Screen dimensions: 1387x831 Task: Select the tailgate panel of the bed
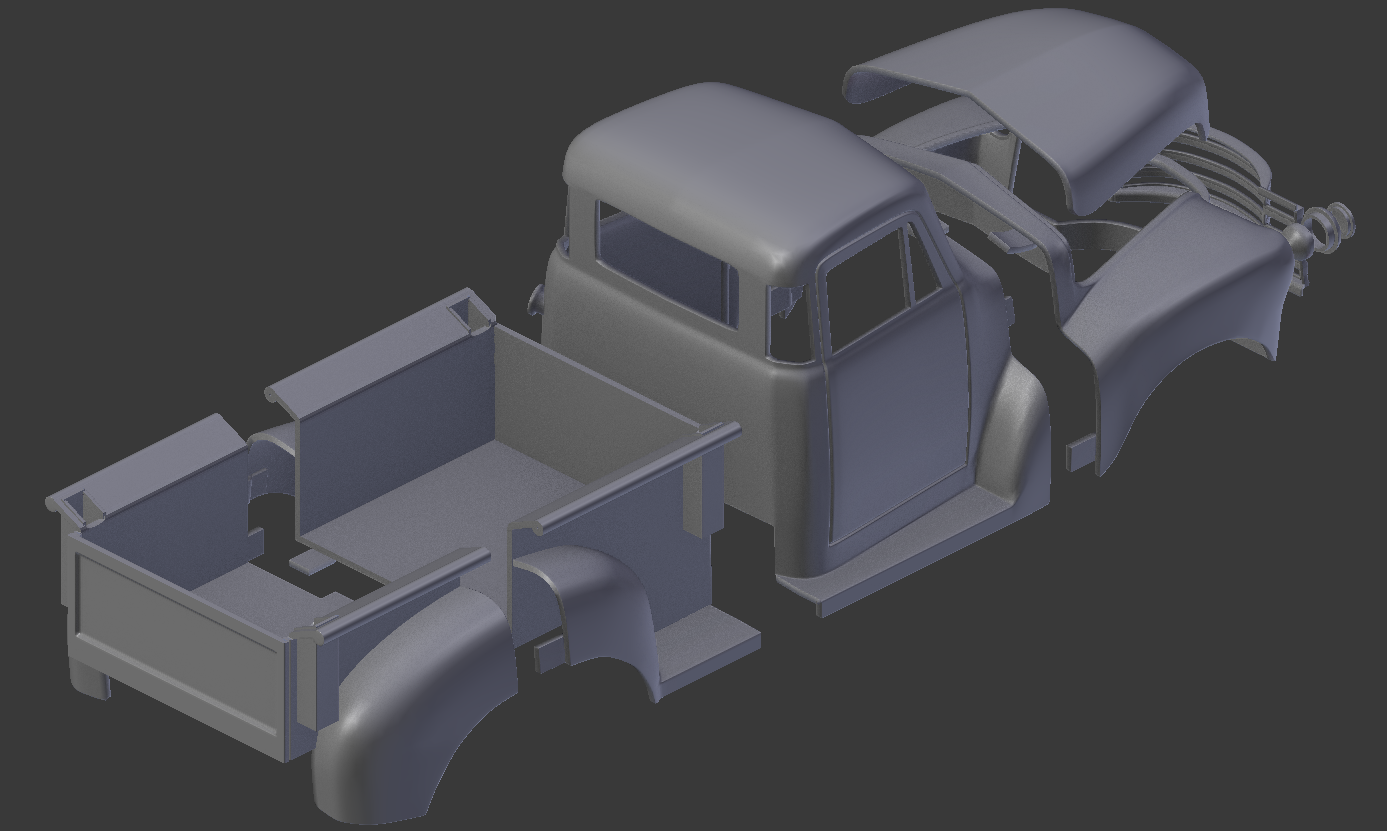[x=178, y=645]
